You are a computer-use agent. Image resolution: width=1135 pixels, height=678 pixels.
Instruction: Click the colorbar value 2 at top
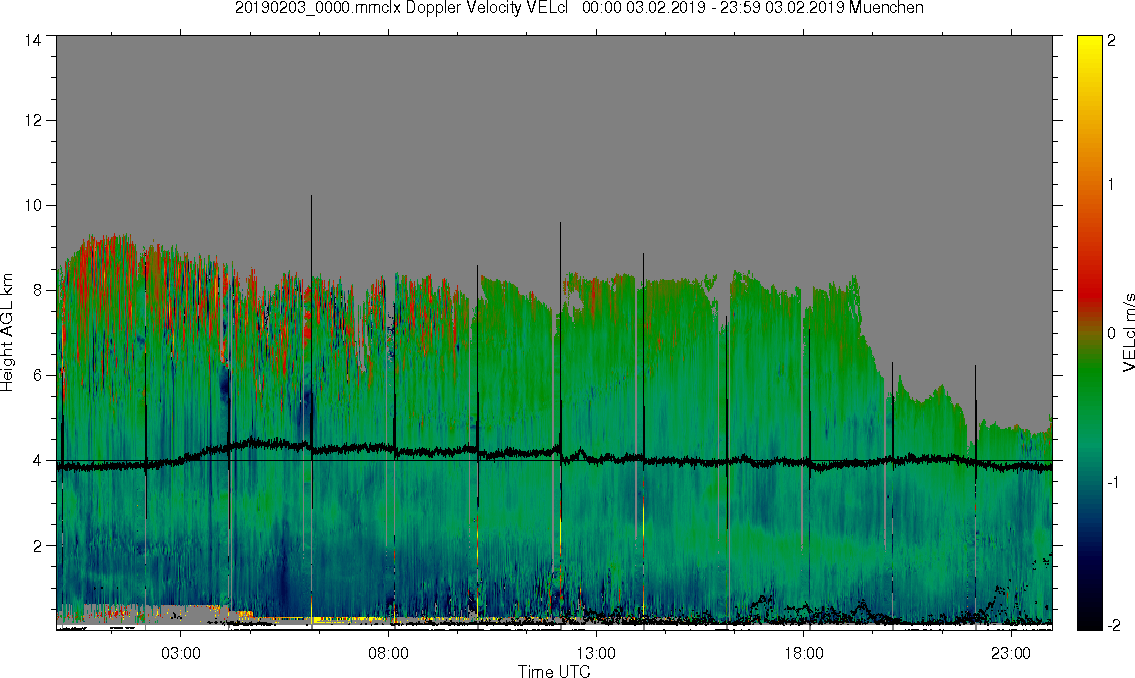(1112, 41)
